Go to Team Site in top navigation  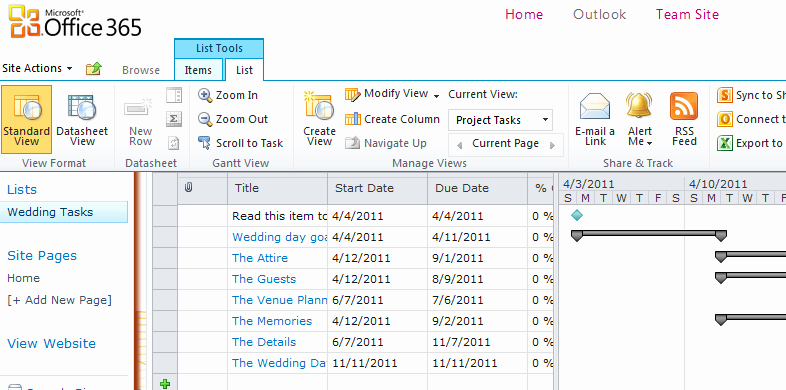tap(687, 15)
